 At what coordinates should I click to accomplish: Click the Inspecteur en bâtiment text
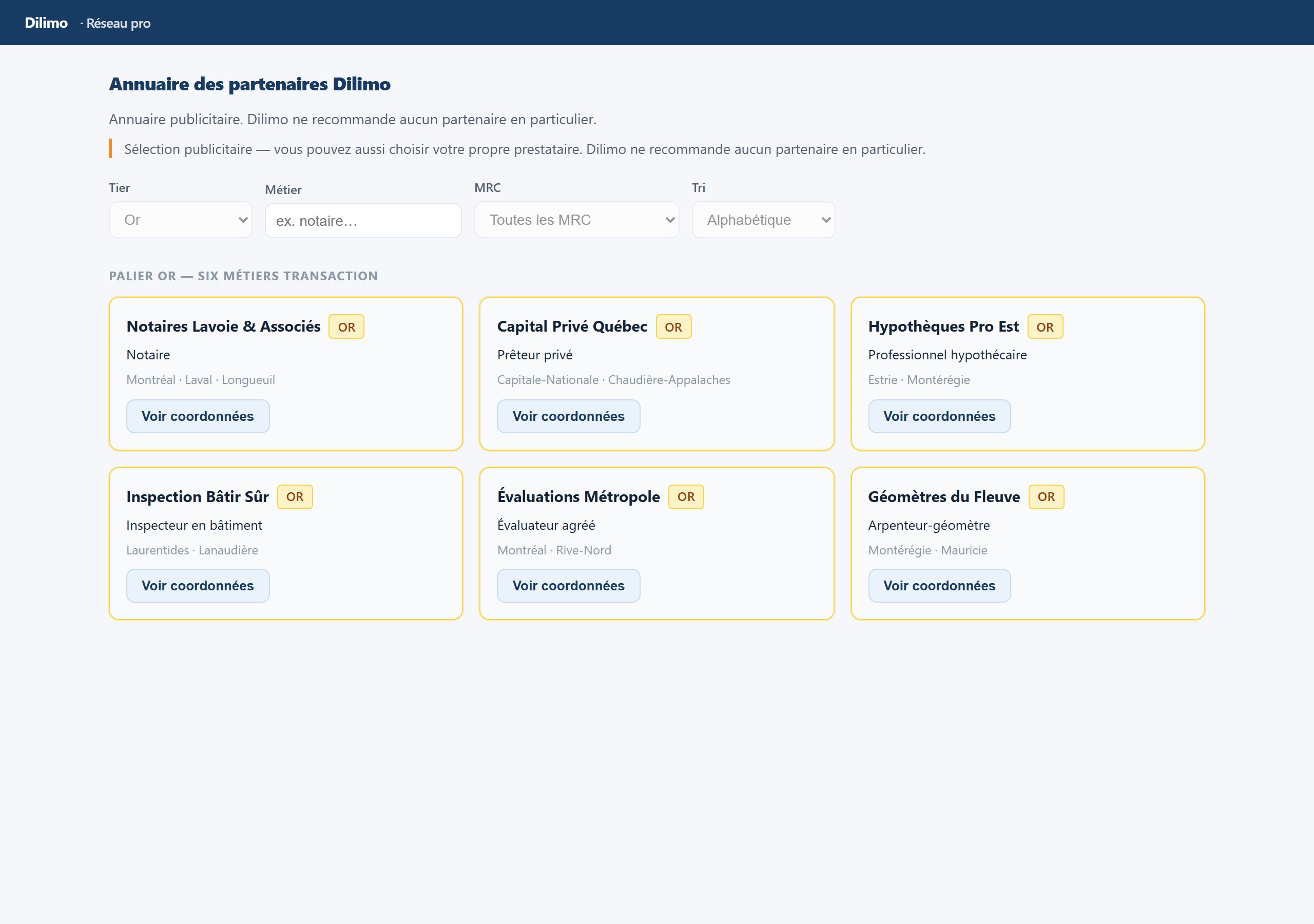point(194,525)
